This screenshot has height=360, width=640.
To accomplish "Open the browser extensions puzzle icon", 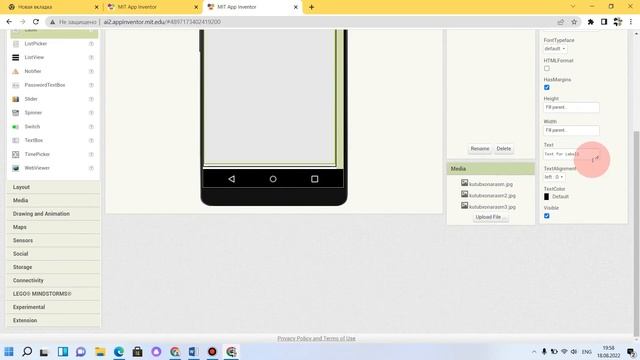I will pyautogui.click(x=591, y=22).
